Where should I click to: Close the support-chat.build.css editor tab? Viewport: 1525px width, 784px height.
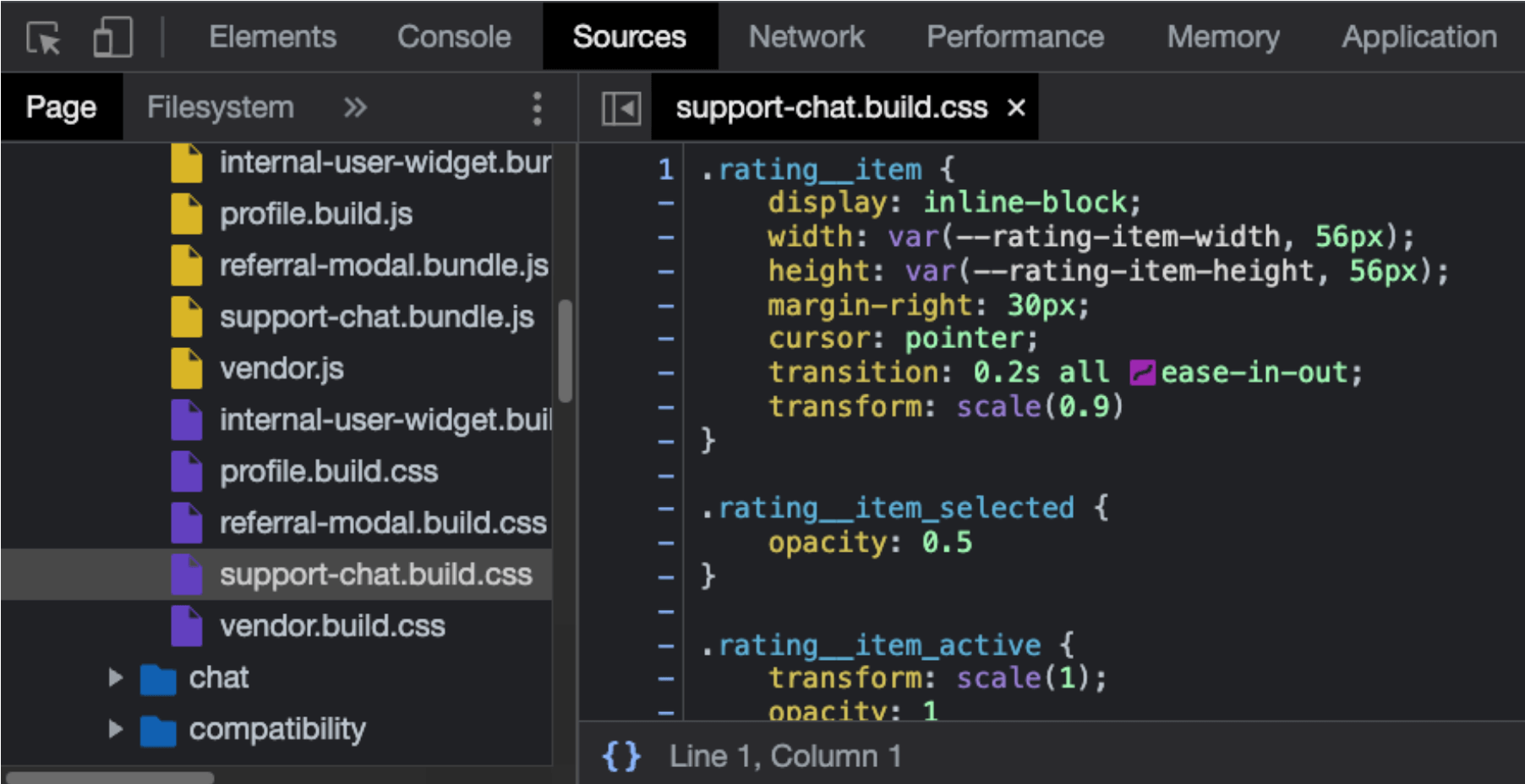1016,108
